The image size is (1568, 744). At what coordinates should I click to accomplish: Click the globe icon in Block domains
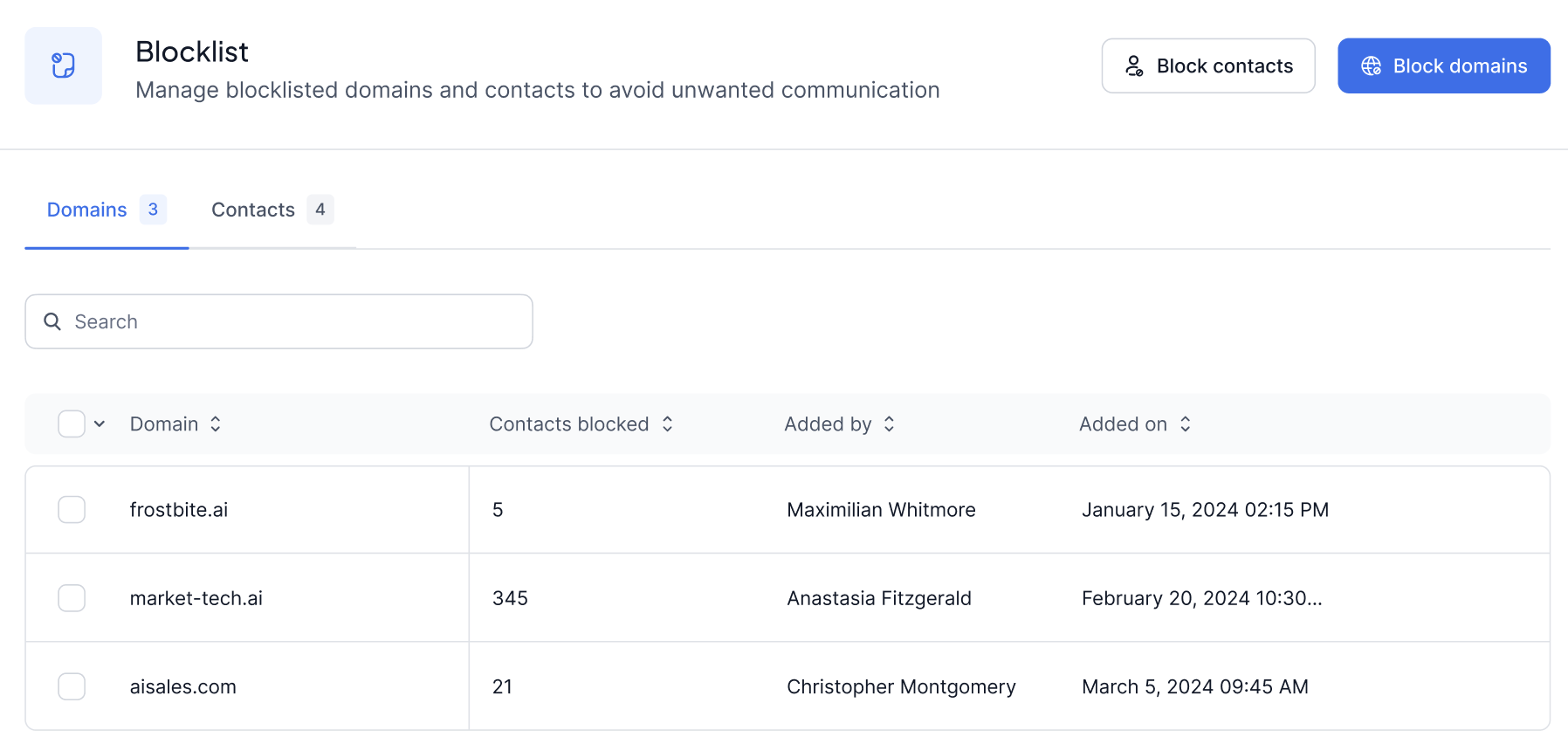(1371, 65)
